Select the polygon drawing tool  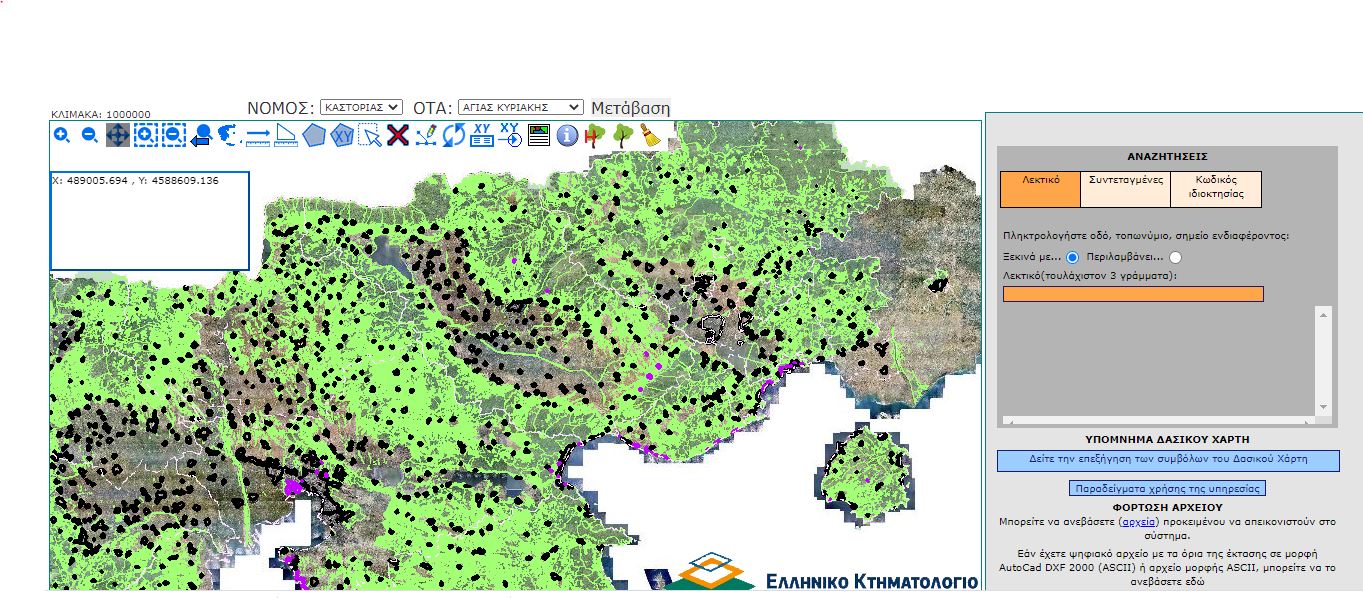tap(315, 135)
